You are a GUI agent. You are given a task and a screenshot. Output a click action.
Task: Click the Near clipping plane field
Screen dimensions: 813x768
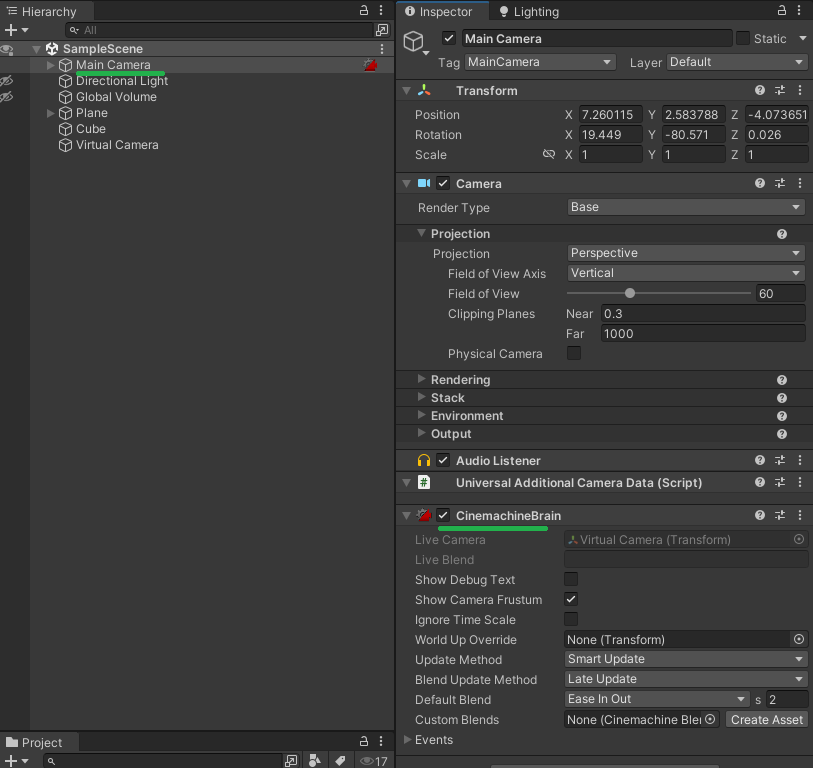[x=704, y=314]
